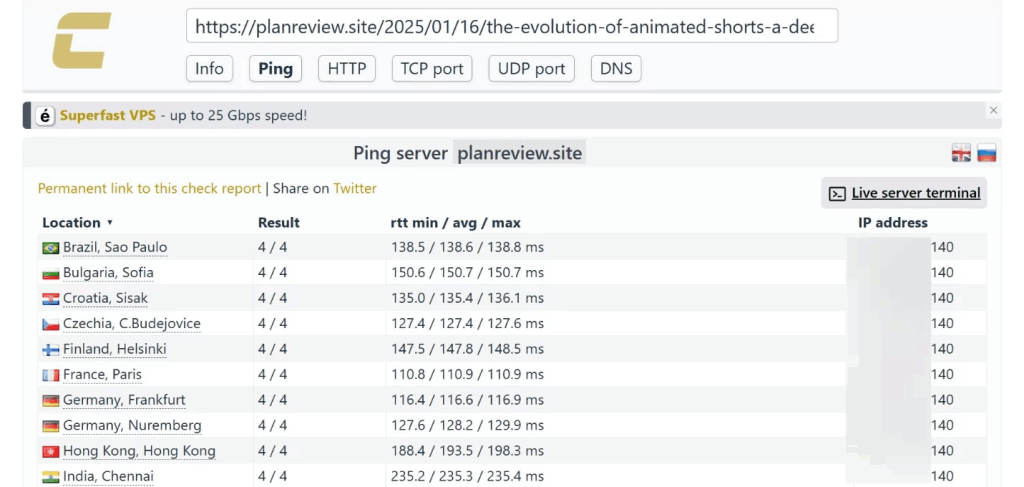Click the Brazil flag icon
Image resolution: width=1024 pixels, height=487 pixels.
(x=50, y=248)
